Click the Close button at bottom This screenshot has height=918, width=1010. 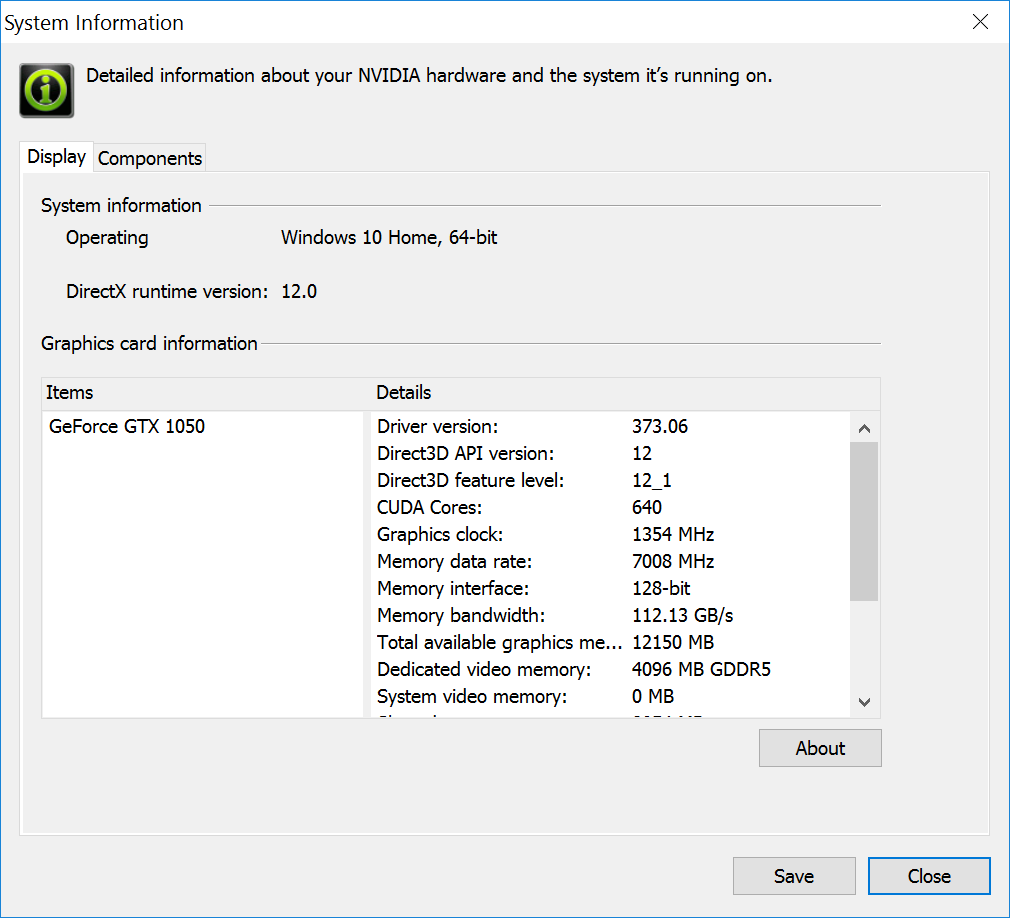tap(928, 876)
